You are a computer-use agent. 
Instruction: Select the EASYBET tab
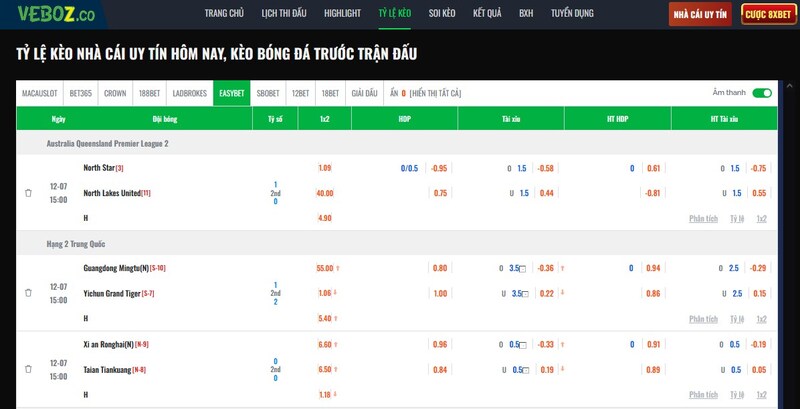pyautogui.click(x=232, y=93)
